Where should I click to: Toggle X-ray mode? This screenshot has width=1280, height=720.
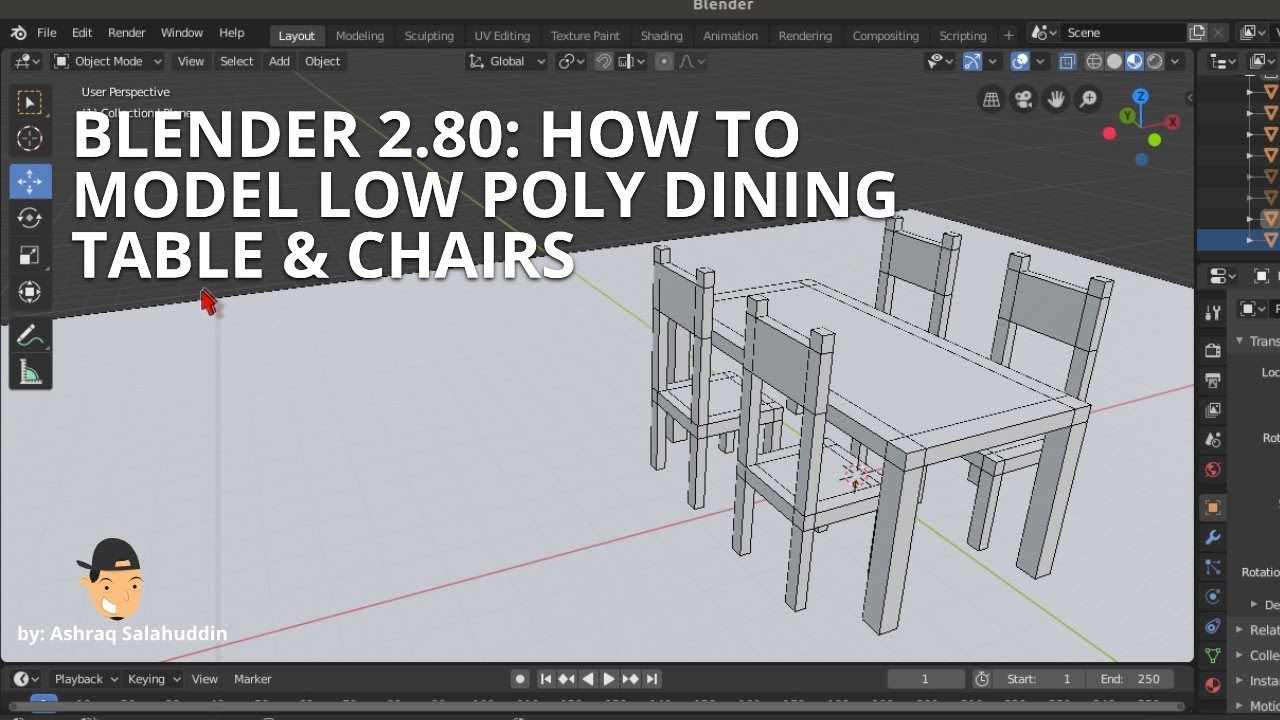[1068, 61]
